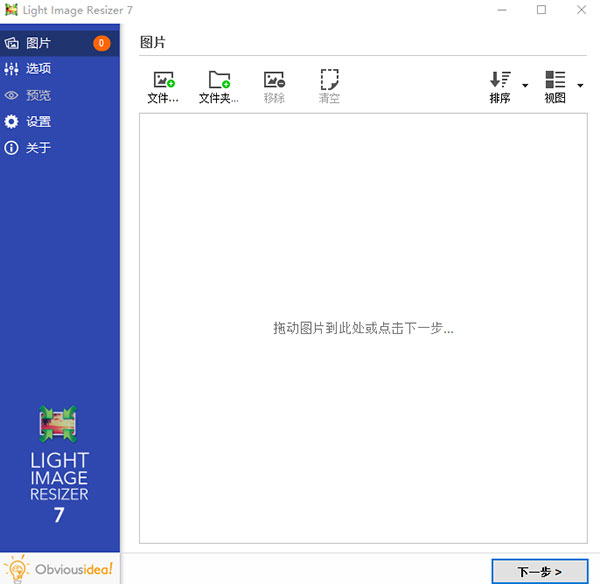Click the add folder (文件夹) icon
Image resolution: width=600 pixels, height=584 pixels.
218,80
